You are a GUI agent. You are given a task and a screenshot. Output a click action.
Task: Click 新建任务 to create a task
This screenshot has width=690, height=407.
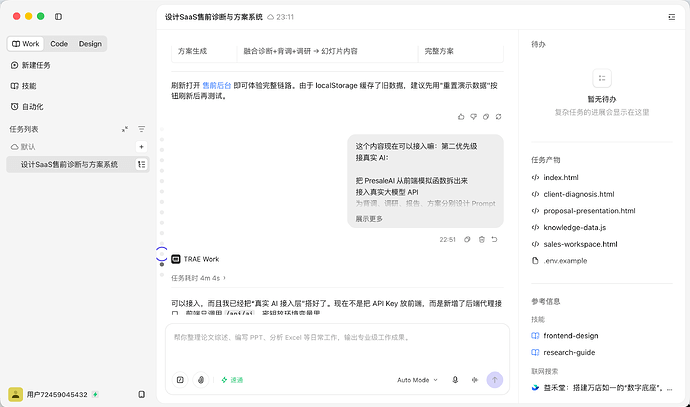click(x=30, y=65)
